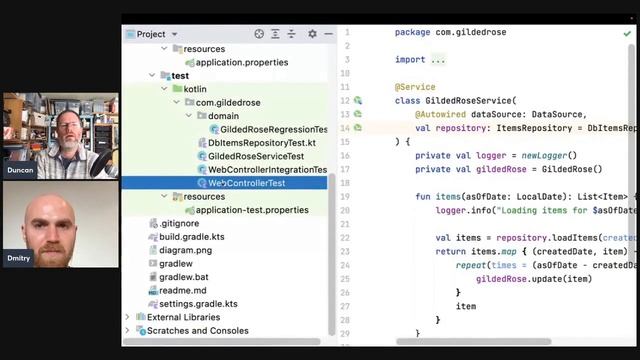Expand the folded import ... region
The width and height of the screenshot is (640, 360).
pyautogui.click(x=438, y=60)
